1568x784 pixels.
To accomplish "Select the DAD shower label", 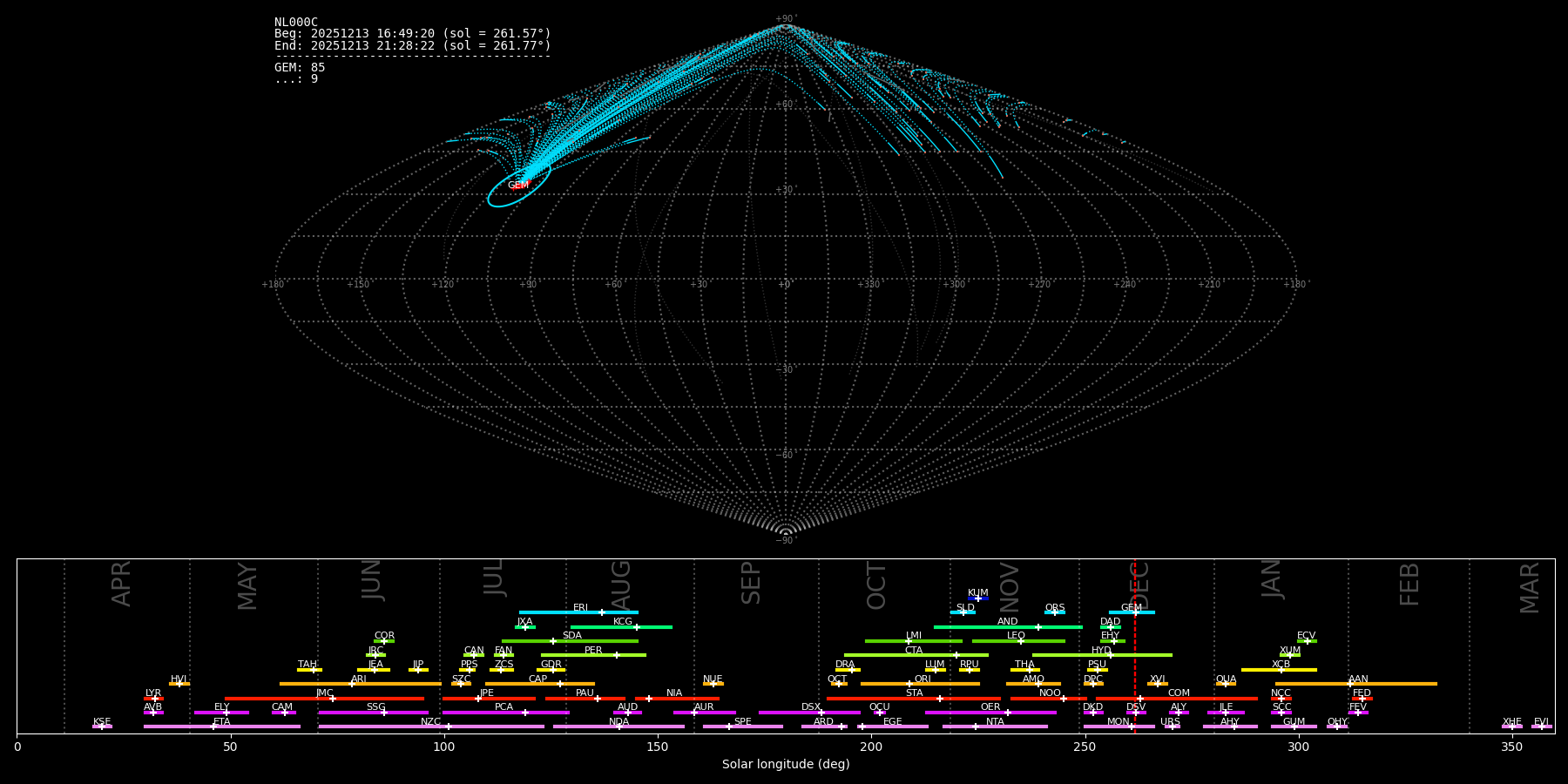I will click(1110, 622).
